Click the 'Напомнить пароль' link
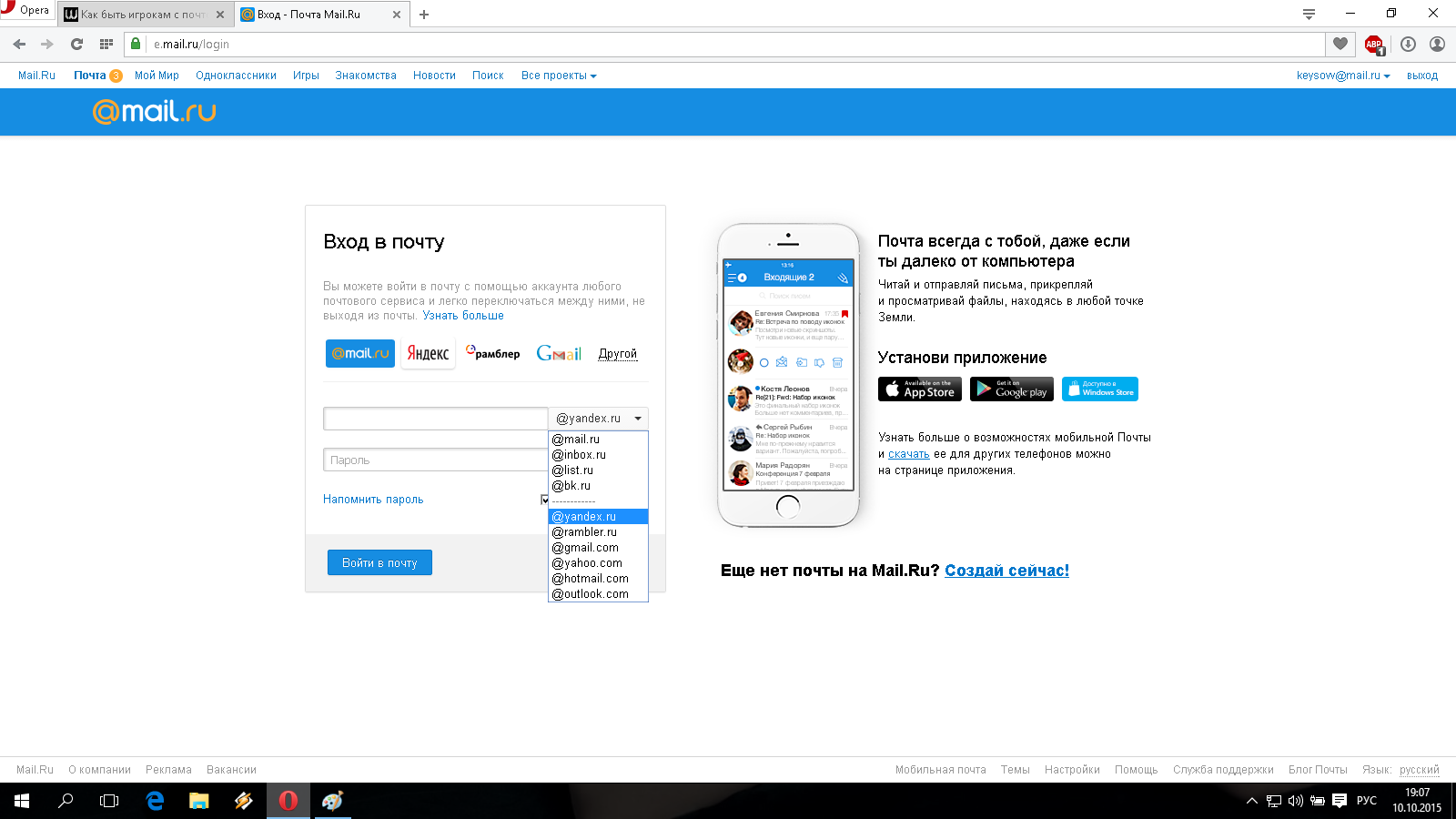This screenshot has height=819, width=1456. [373, 500]
